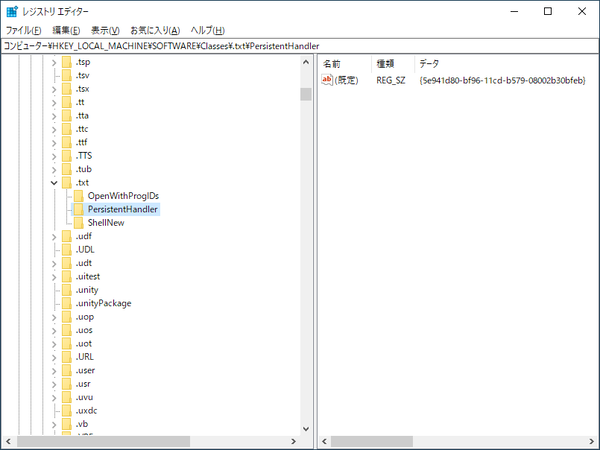Click the GUID data value {5e941d80-...}
This screenshot has height=450, width=600.
[502, 80]
